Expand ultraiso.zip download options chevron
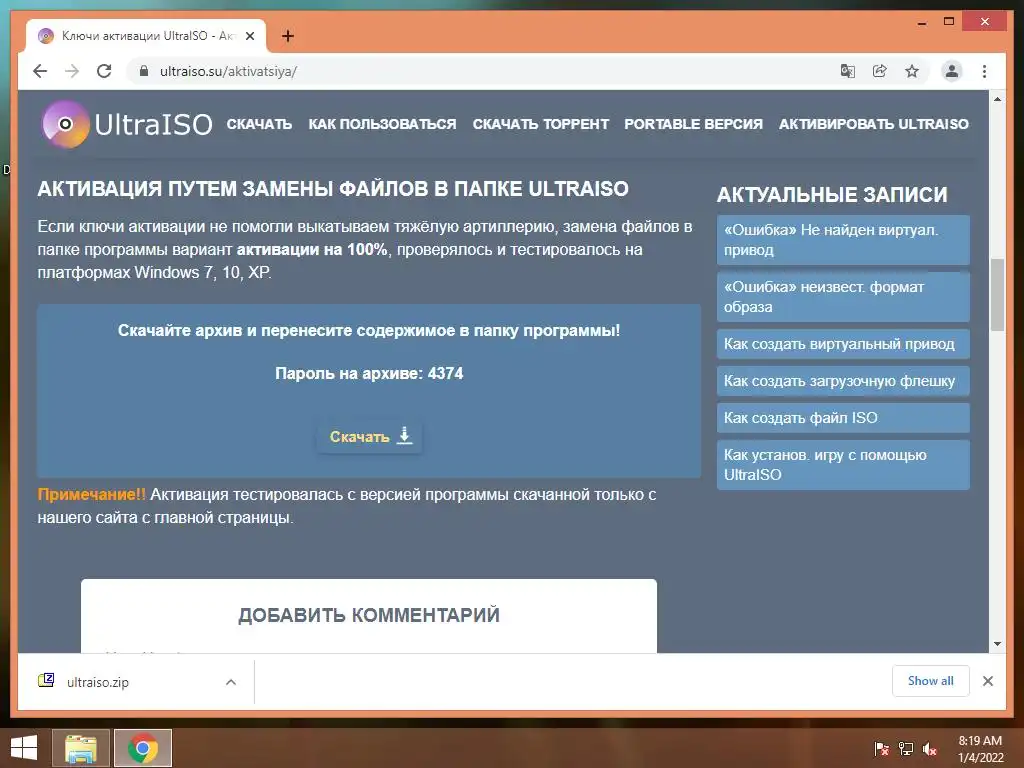 pyautogui.click(x=231, y=682)
